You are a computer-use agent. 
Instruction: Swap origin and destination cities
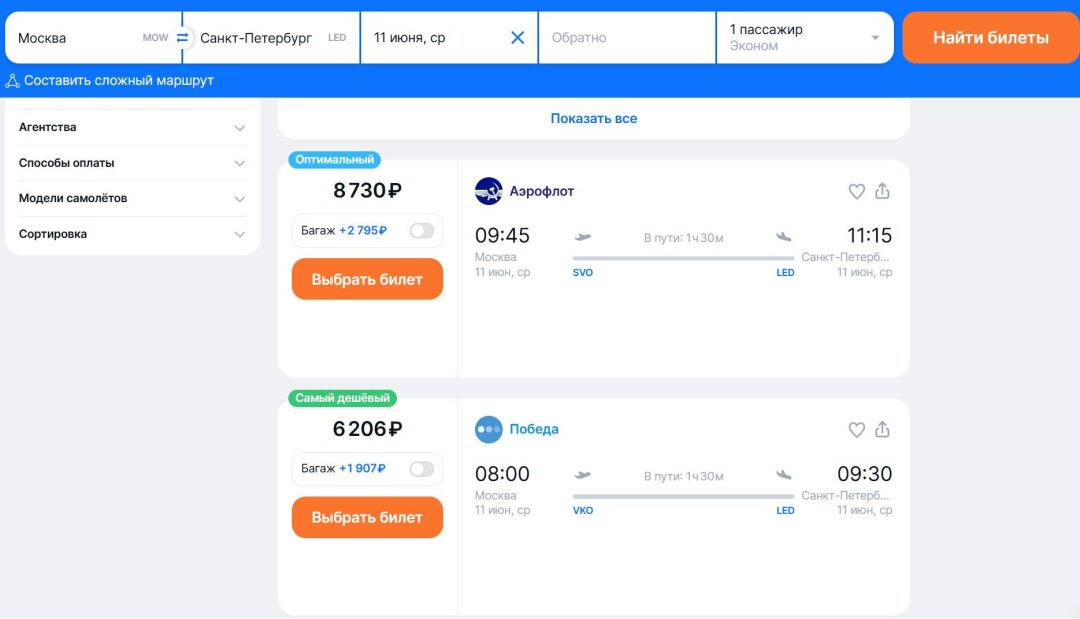[182, 38]
